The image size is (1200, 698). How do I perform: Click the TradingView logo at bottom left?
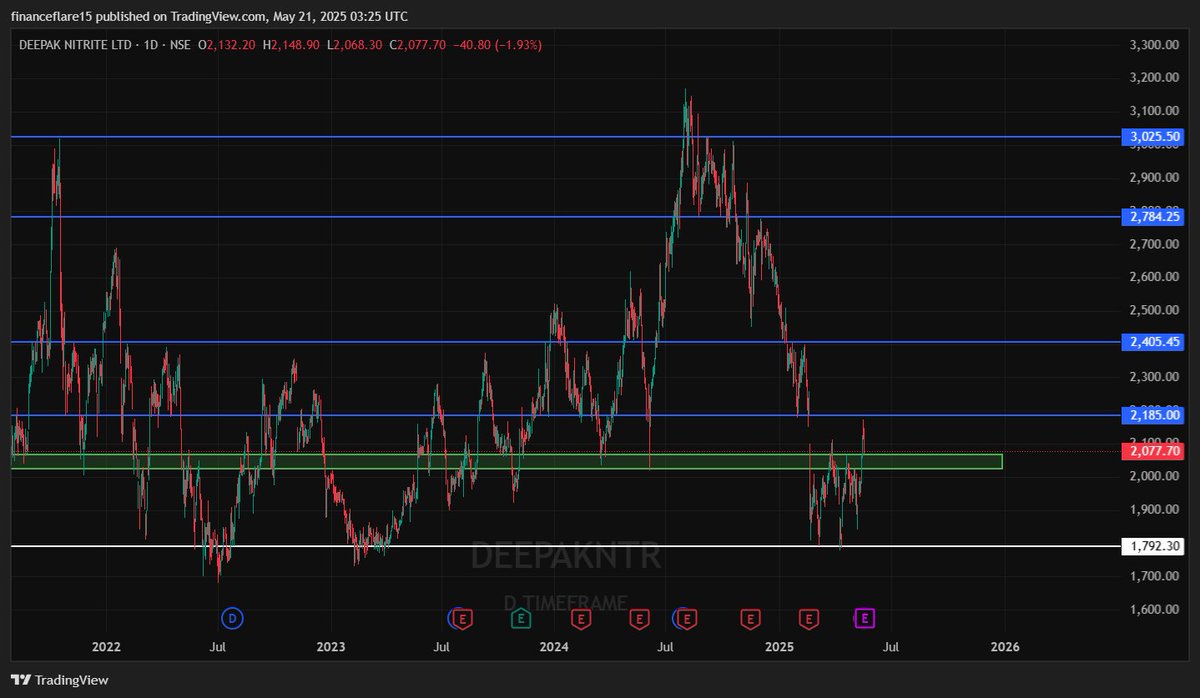(61, 680)
